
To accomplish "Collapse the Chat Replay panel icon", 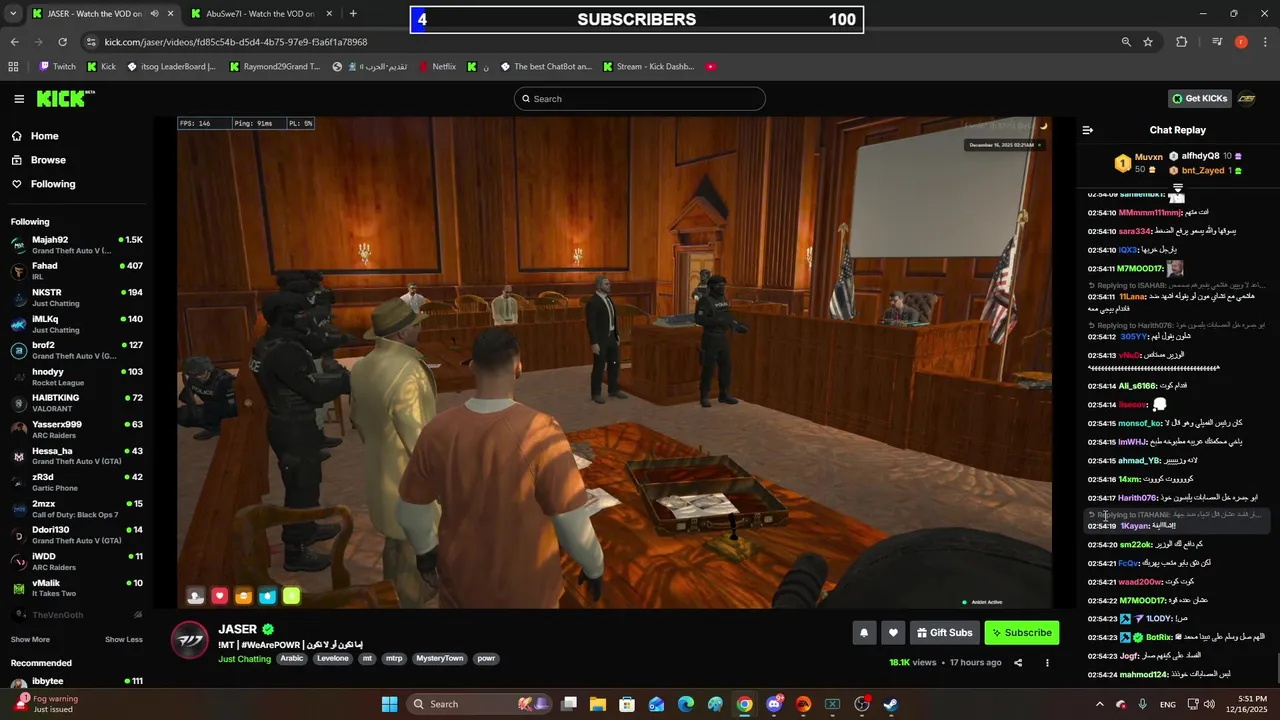I will click(1088, 130).
